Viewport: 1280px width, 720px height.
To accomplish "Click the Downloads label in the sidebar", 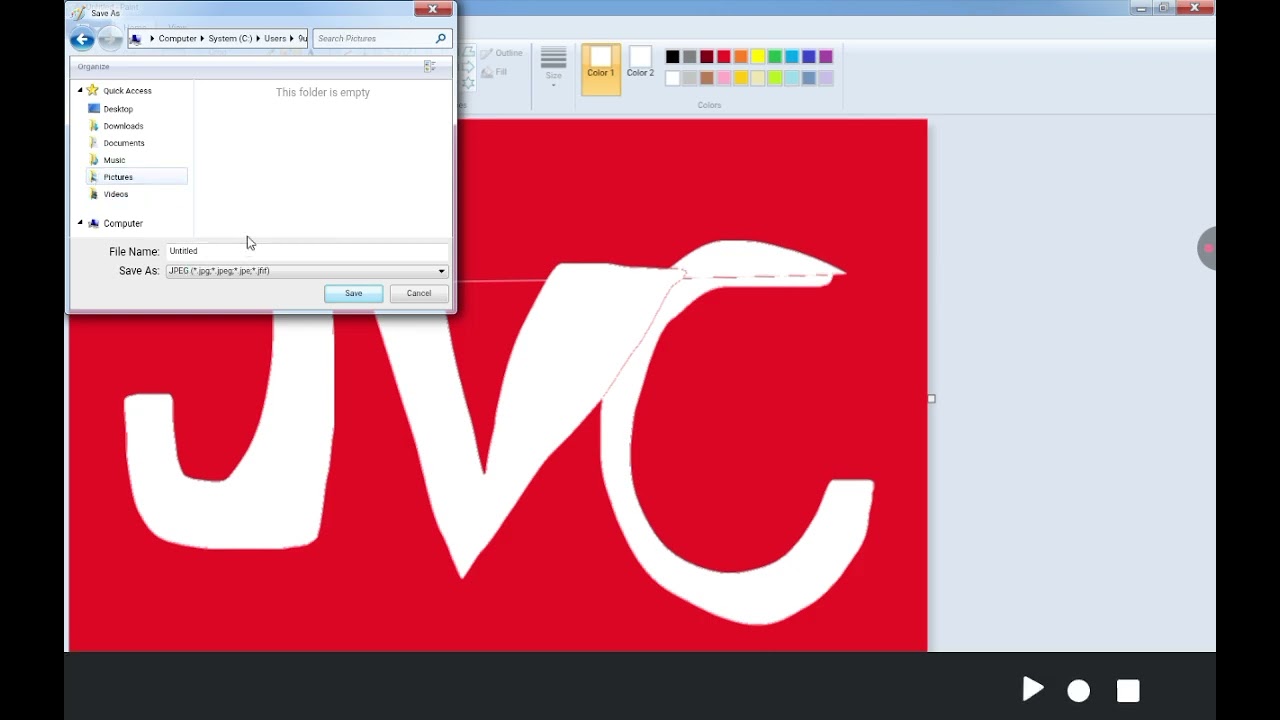I will click(123, 126).
